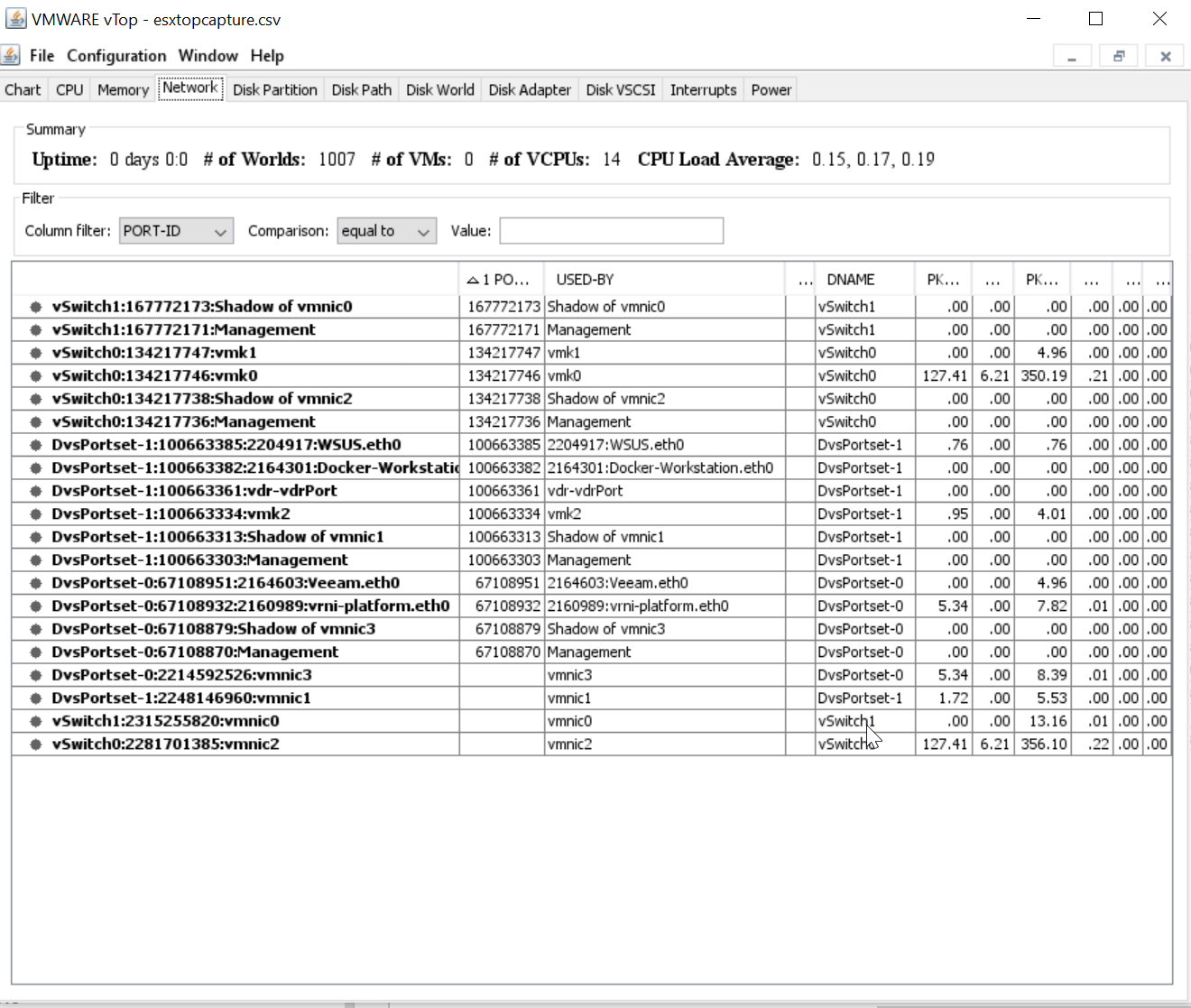Click the bullet icon next to DvsPortset-1:100663334:vmk2
1191x1008 pixels.
[x=36, y=514]
